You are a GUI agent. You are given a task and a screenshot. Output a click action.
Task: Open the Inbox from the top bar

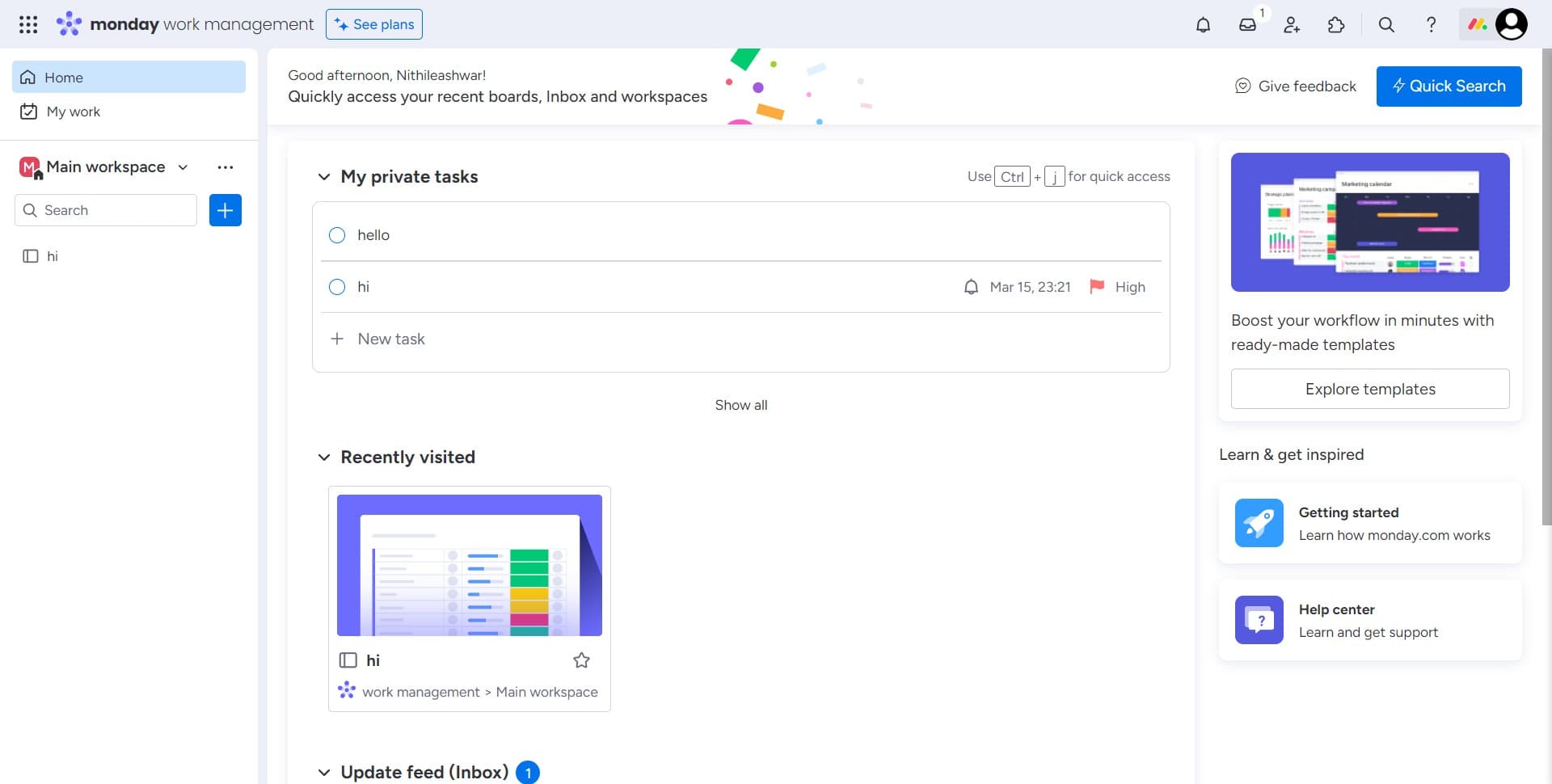click(1248, 24)
